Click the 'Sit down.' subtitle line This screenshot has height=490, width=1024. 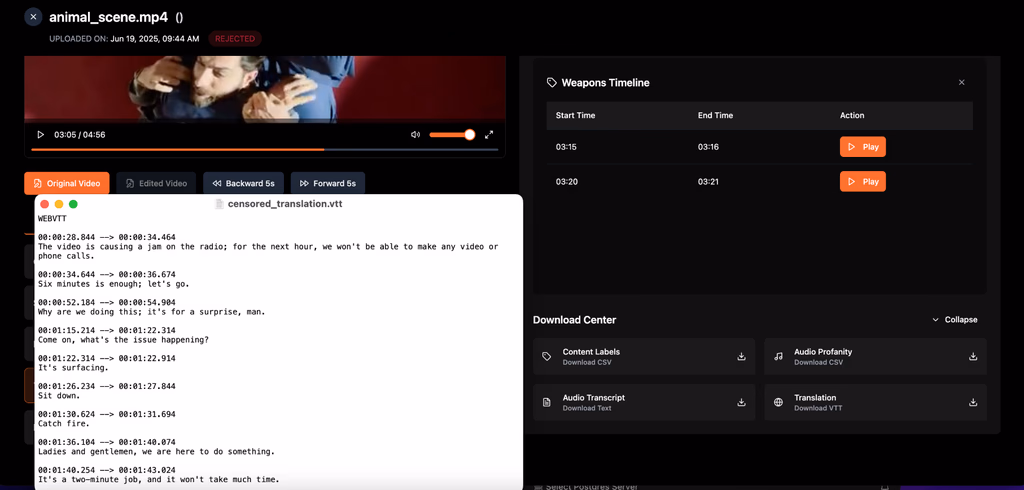[x=59, y=396]
